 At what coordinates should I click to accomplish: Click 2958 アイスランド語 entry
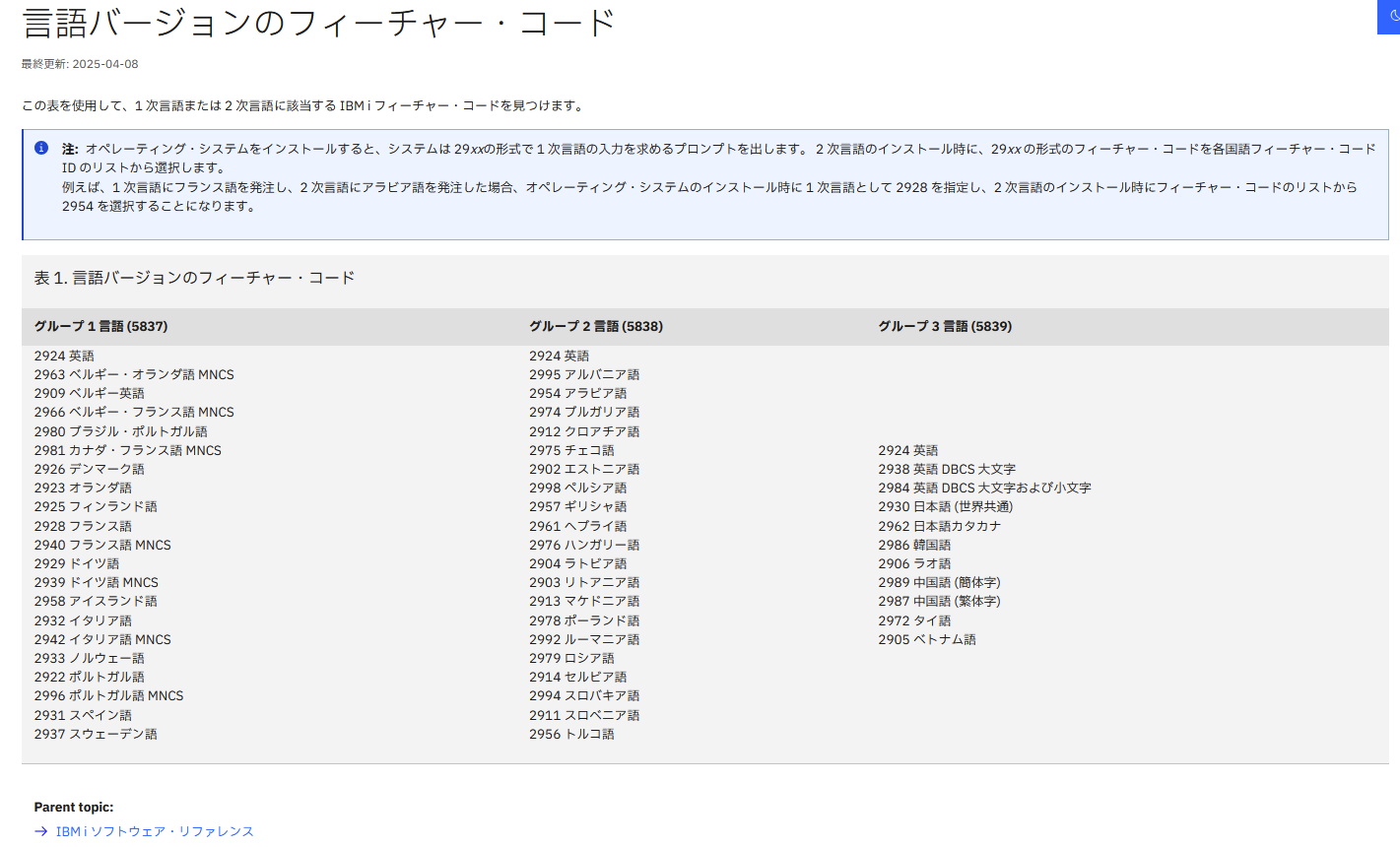tap(96, 601)
